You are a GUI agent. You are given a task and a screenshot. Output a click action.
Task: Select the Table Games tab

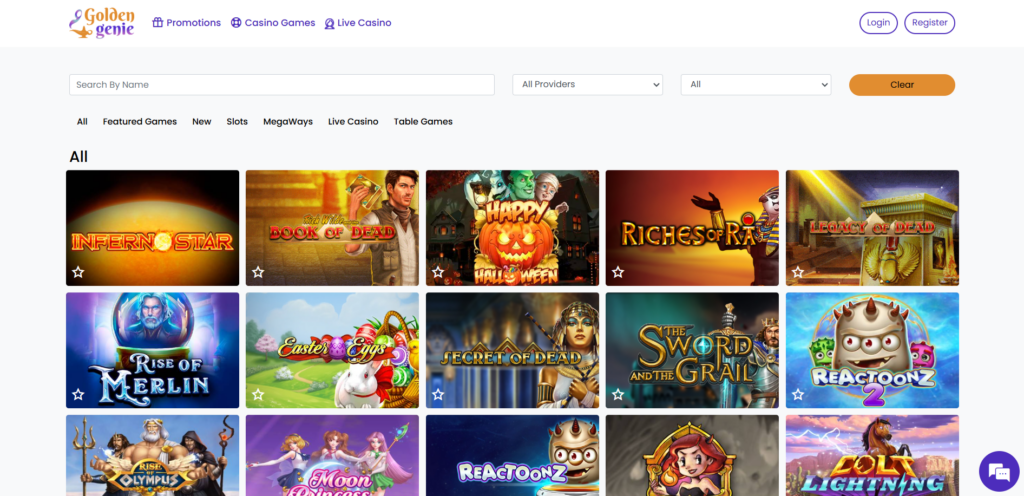click(x=423, y=122)
